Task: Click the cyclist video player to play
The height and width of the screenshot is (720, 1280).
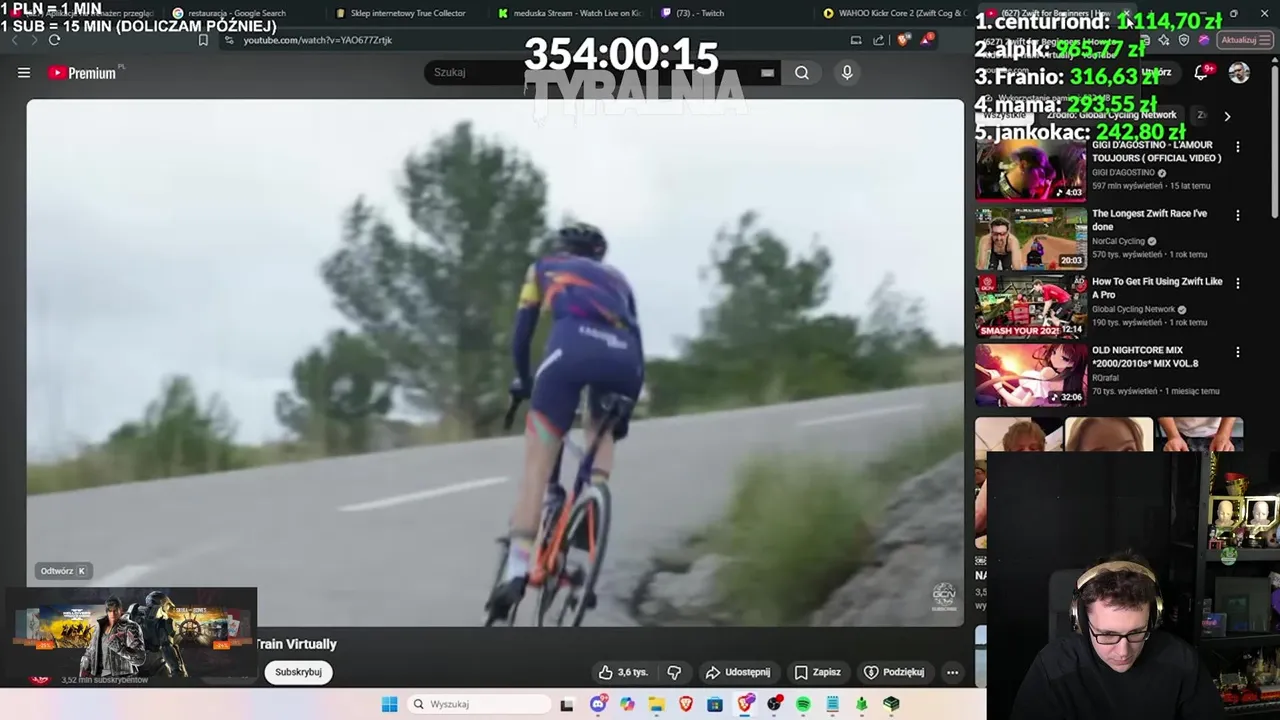Action: pos(495,362)
